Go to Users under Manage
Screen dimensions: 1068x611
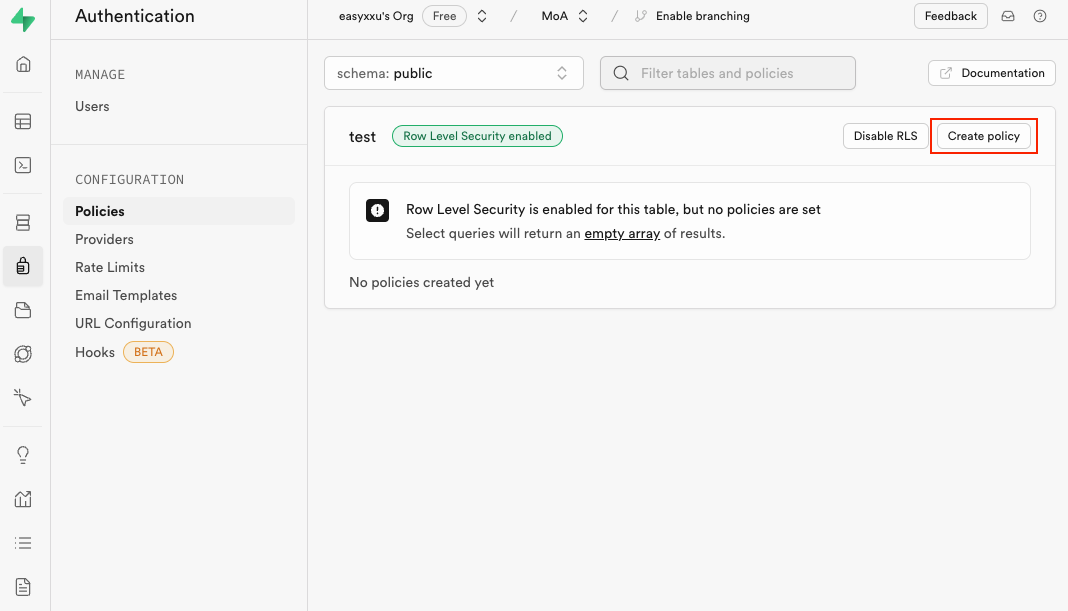coord(92,106)
